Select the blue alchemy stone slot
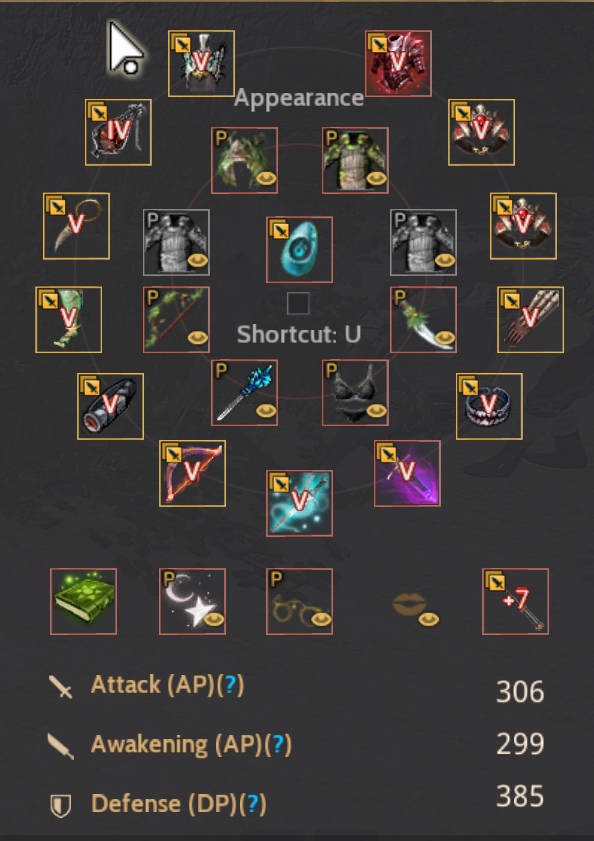The width and height of the screenshot is (594, 841). point(299,249)
